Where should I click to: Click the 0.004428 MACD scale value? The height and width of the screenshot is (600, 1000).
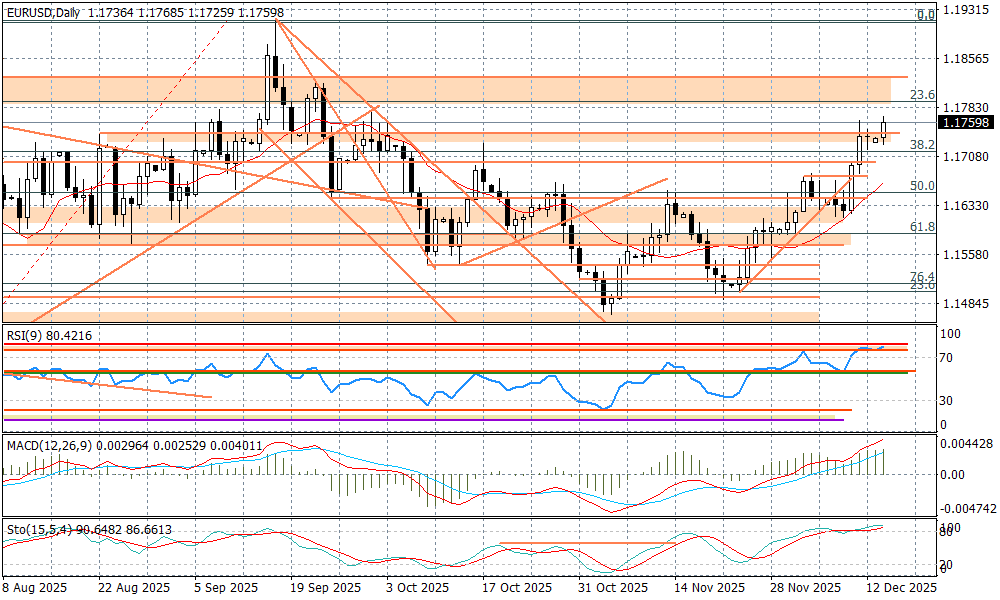coord(966,443)
